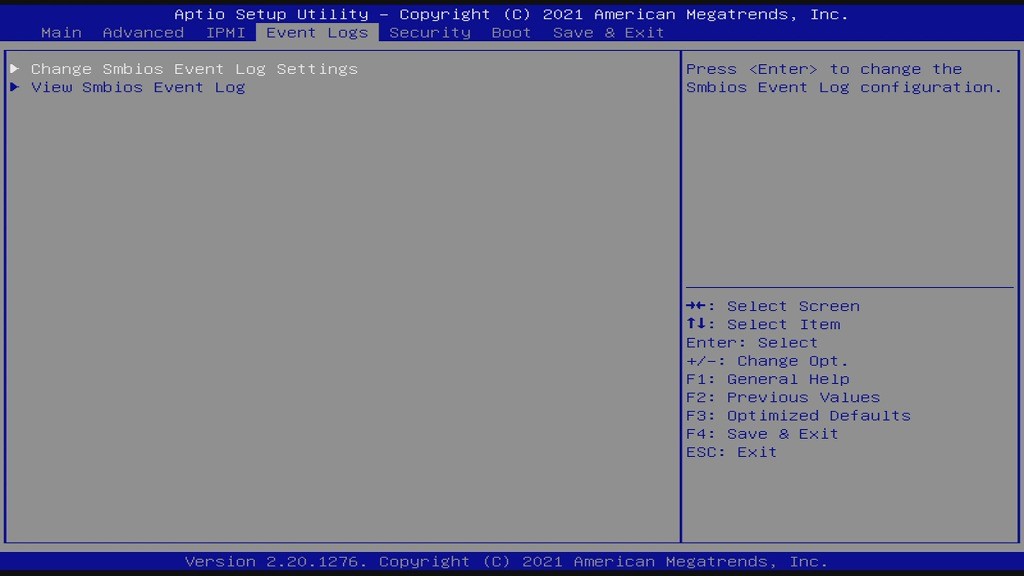Click the 'F4: Save & Exit' hint
This screenshot has width=1024, height=576.
761,434
